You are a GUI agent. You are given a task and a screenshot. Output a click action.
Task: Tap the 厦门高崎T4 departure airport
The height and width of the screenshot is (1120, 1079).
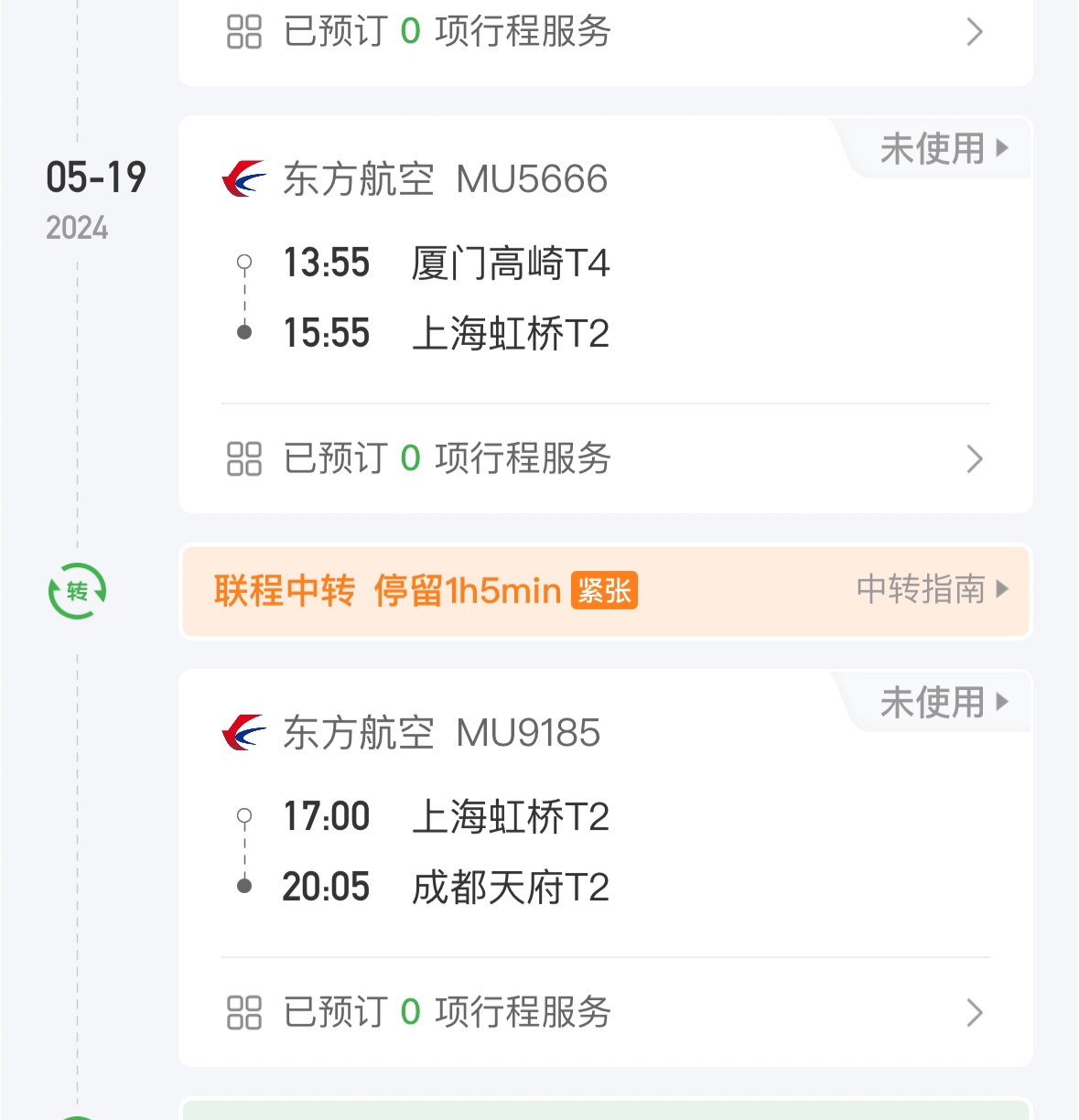(511, 264)
